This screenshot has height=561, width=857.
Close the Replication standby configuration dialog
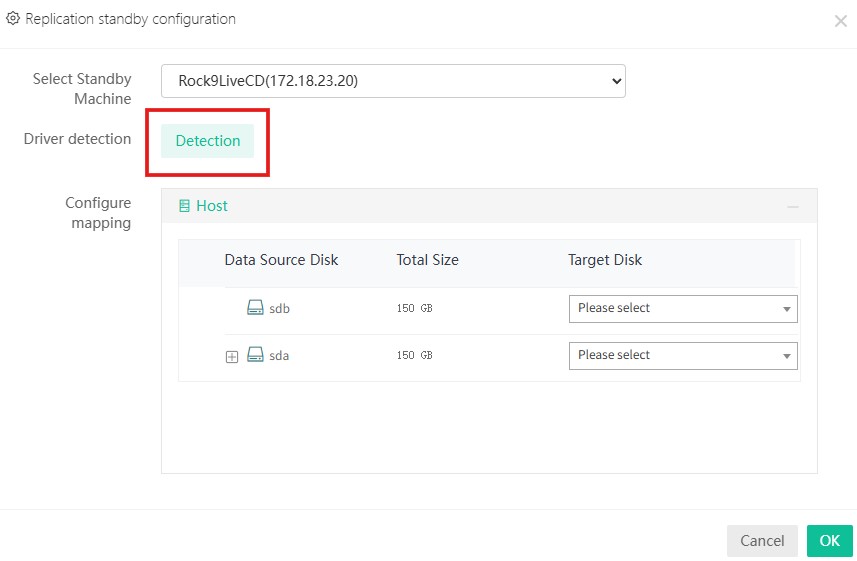840,21
